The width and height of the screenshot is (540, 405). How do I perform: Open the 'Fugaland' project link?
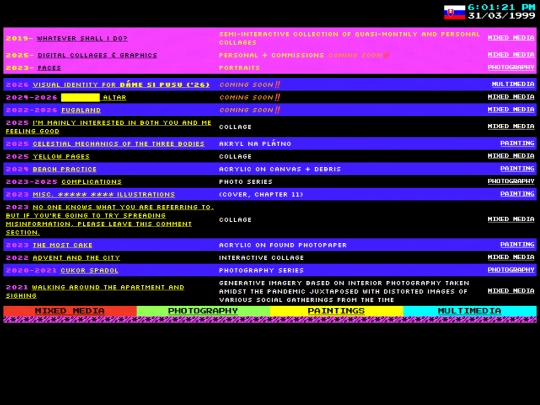[81, 110]
